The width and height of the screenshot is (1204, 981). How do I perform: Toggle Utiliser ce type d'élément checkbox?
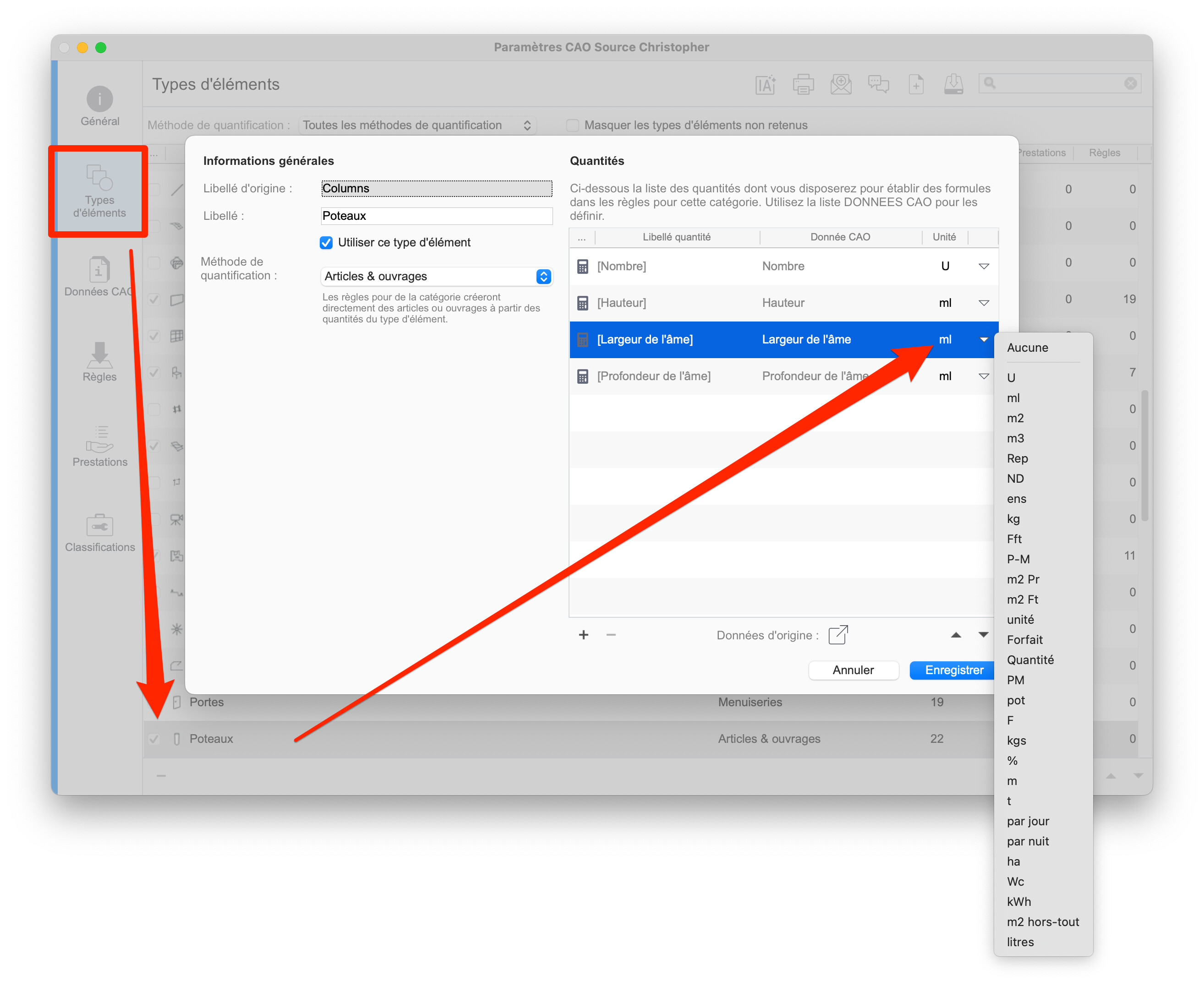coord(326,242)
